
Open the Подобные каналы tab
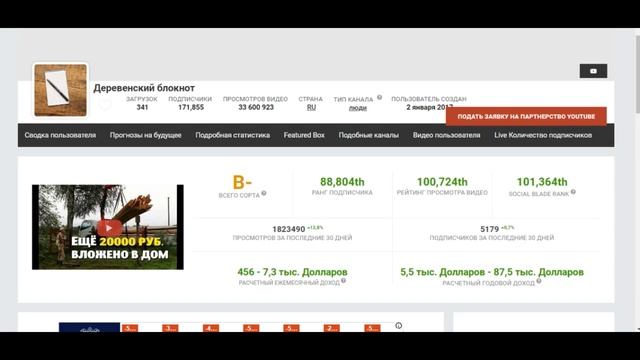coord(369,135)
